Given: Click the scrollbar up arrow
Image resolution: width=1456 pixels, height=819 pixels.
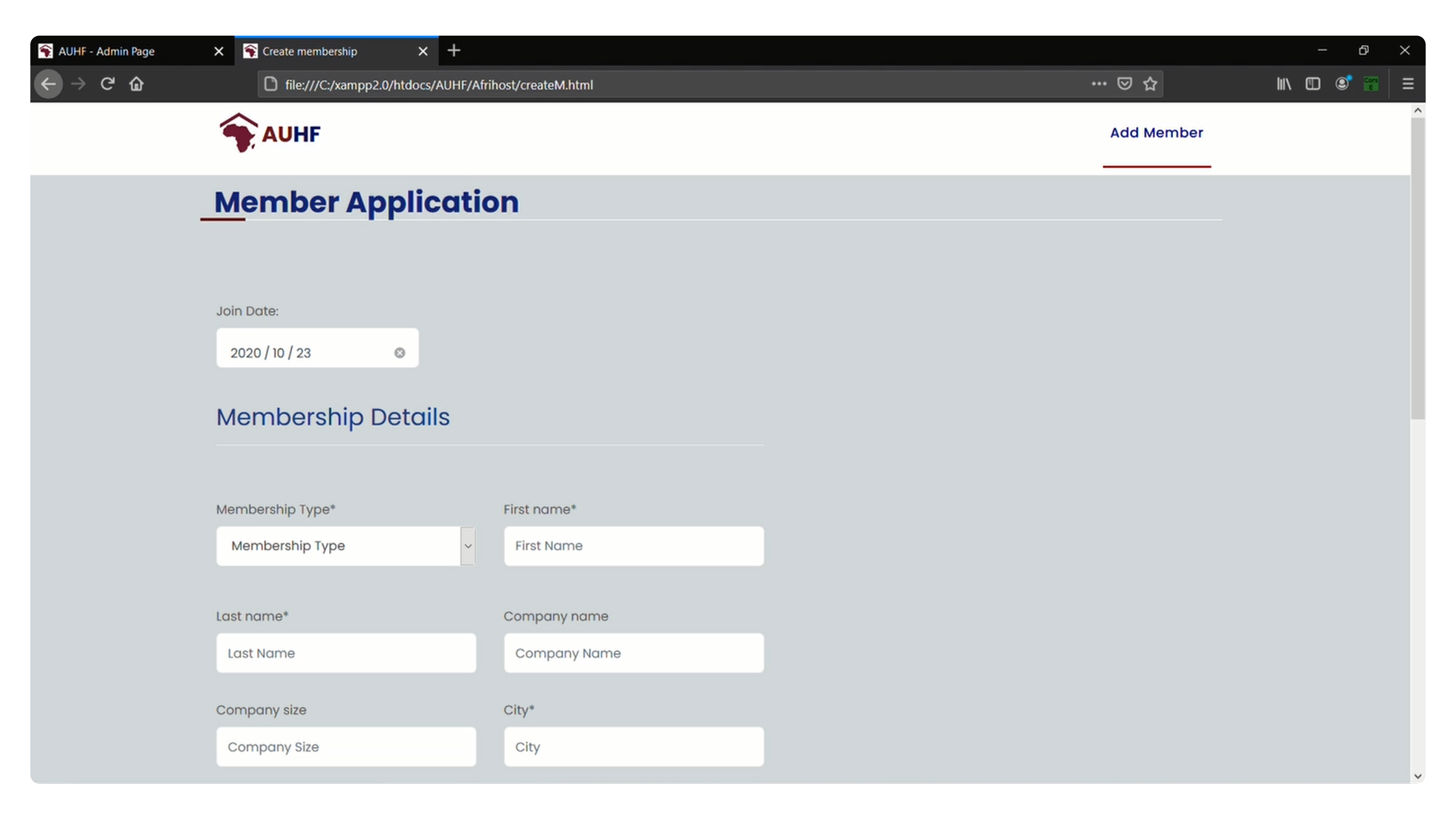Looking at the screenshot, I should [1417, 110].
